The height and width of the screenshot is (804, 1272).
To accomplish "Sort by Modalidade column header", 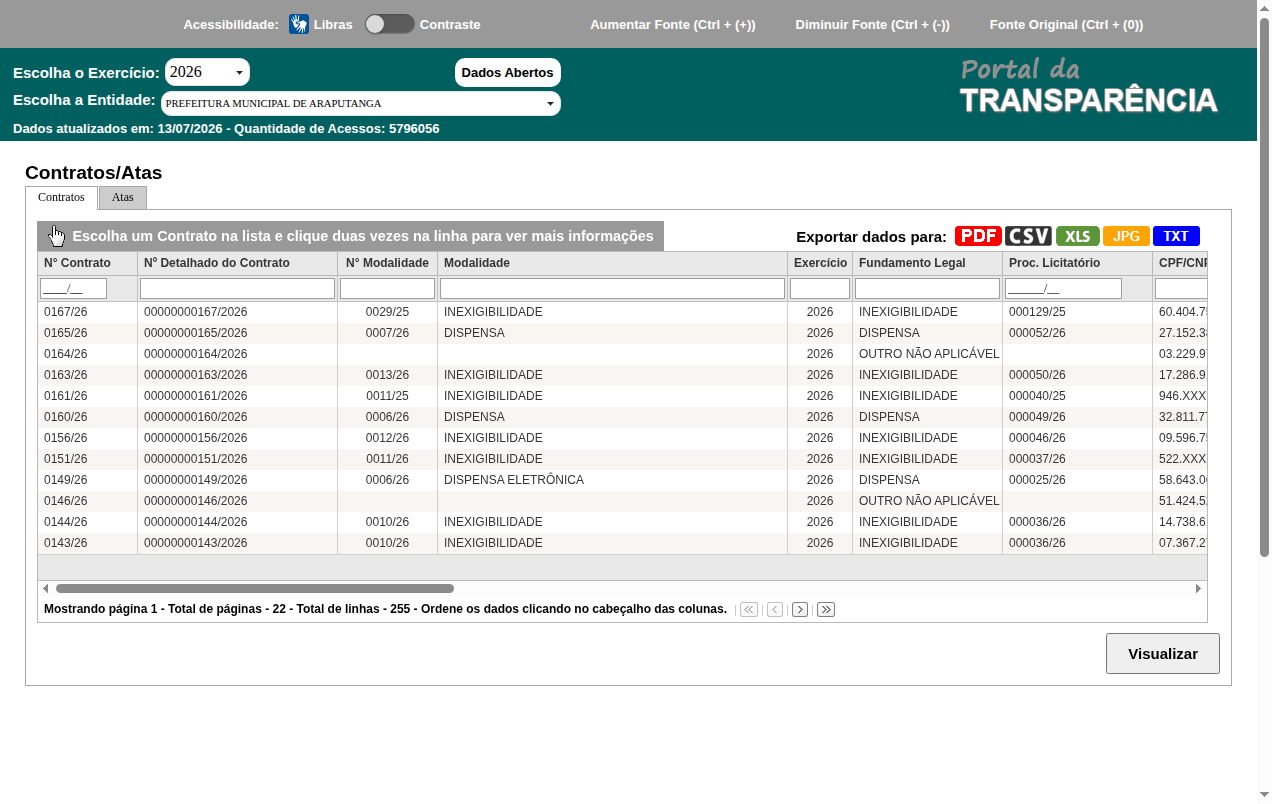I will (x=613, y=263).
